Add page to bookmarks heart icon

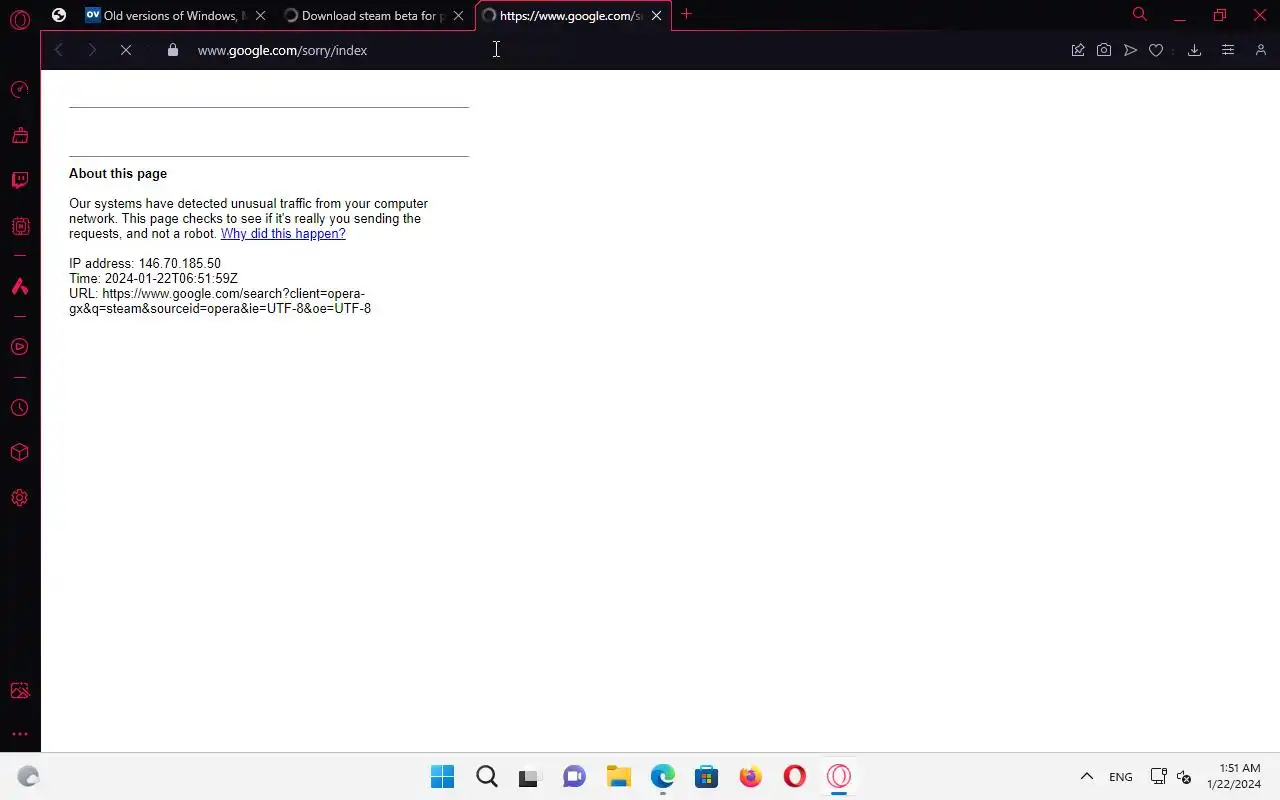coord(1156,50)
